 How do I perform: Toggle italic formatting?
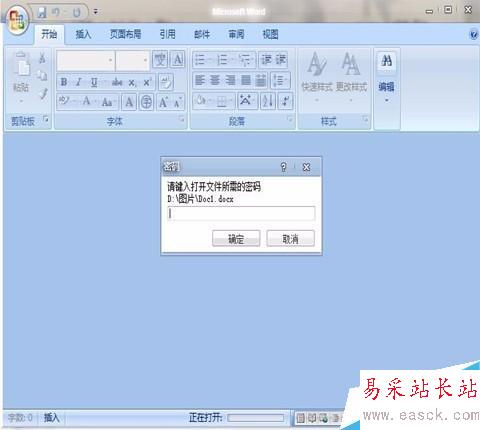pyautogui.click(x=79, y=82)
